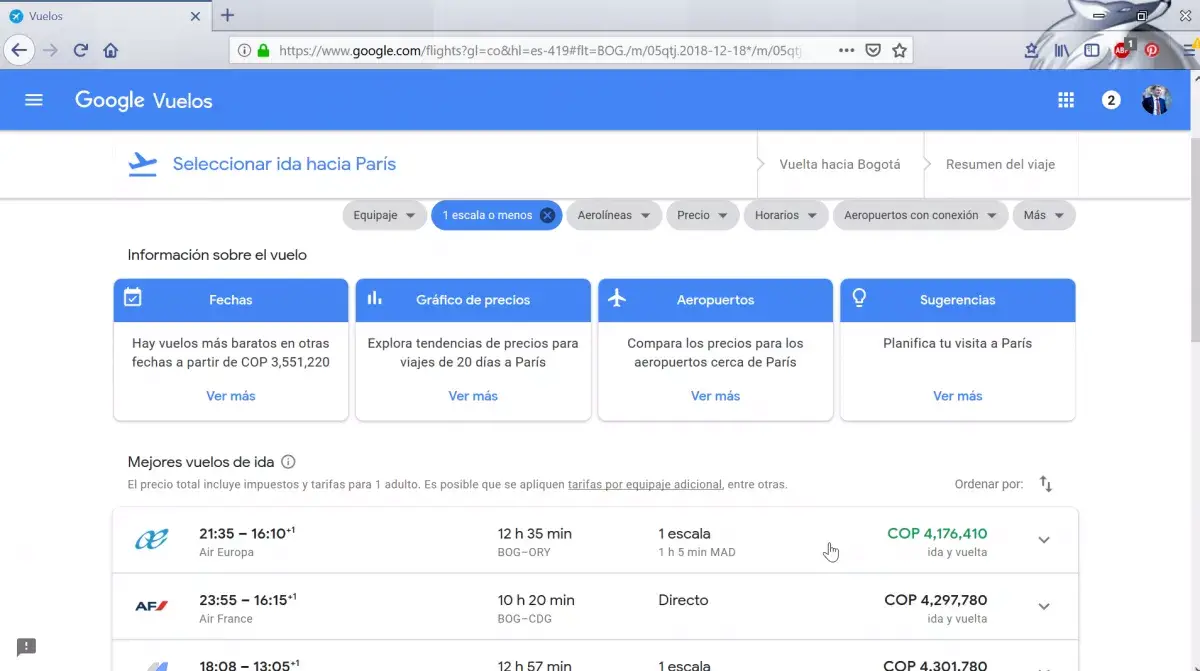1200x671 pixels.
Task: Remove the 1 escala o menos filter
Action: click(547, 215)
